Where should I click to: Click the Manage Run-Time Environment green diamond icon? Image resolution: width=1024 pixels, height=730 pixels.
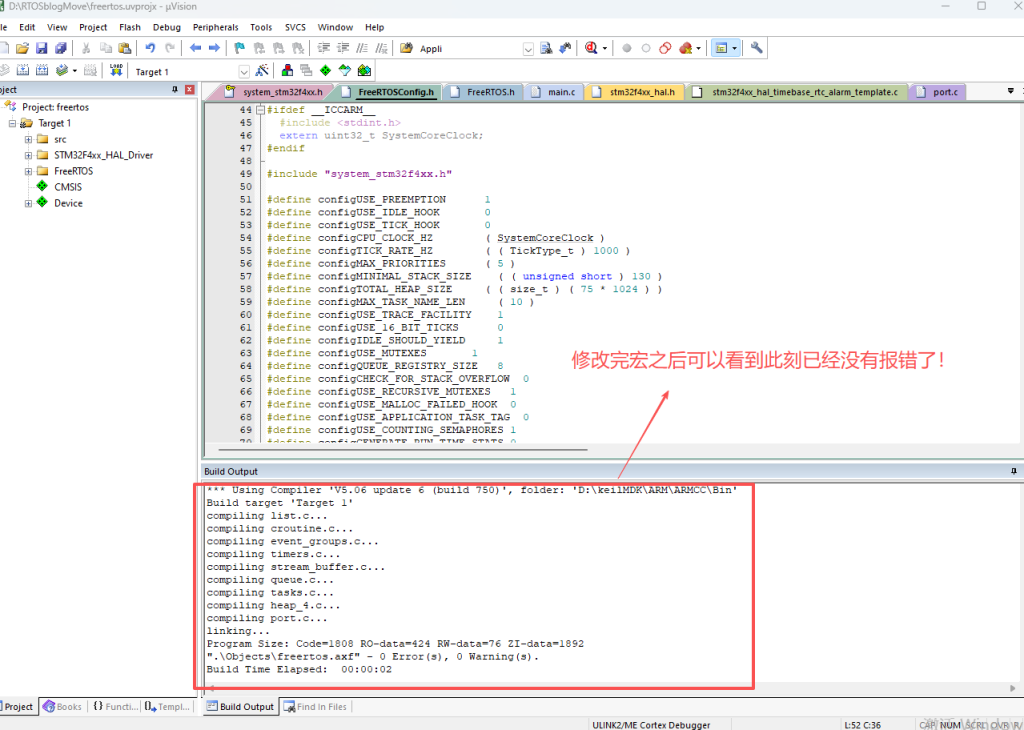tap(326, 71)
